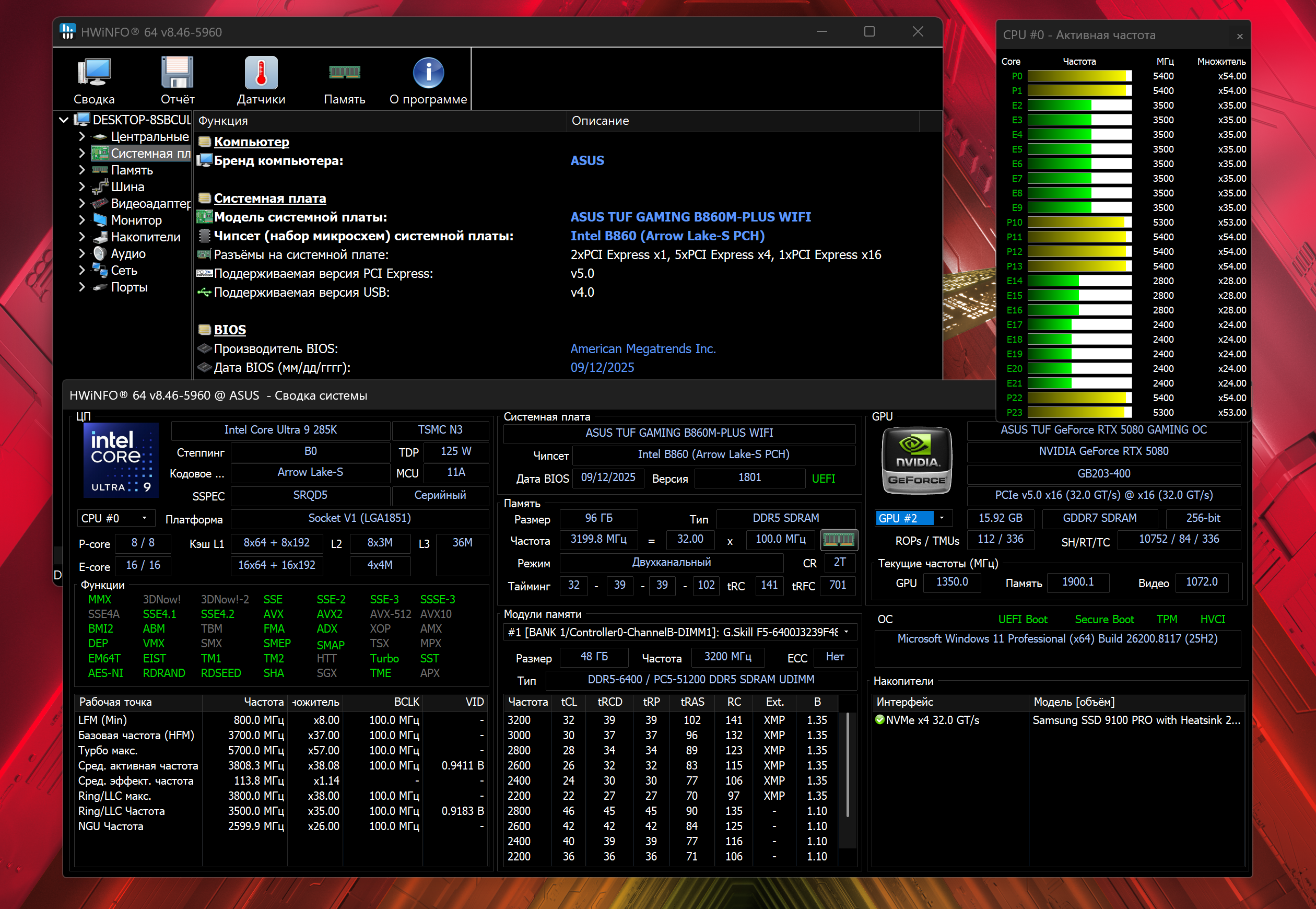Click the green memory chip icon beside 100.0 МГц

tap(839, 539)
